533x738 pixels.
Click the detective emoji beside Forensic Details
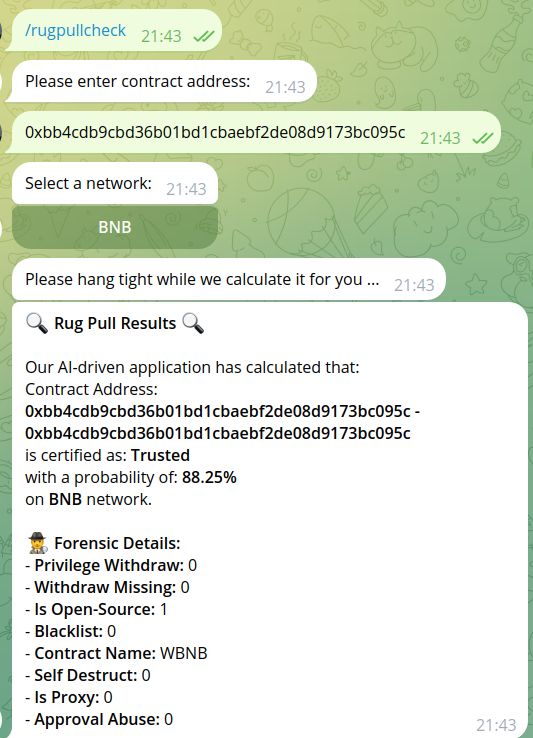pyautogui.click(x=37, y=543)
